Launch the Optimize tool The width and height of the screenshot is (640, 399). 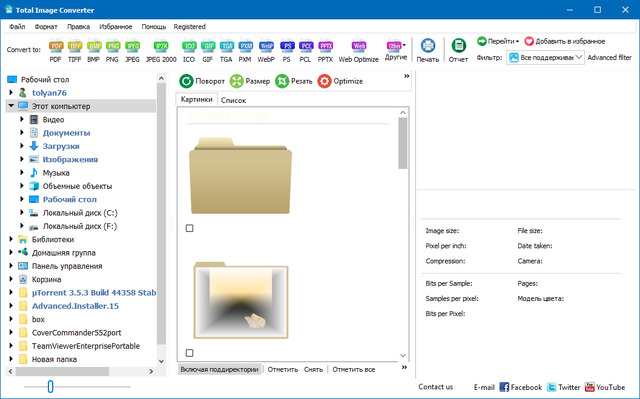(x=340, y=81)
